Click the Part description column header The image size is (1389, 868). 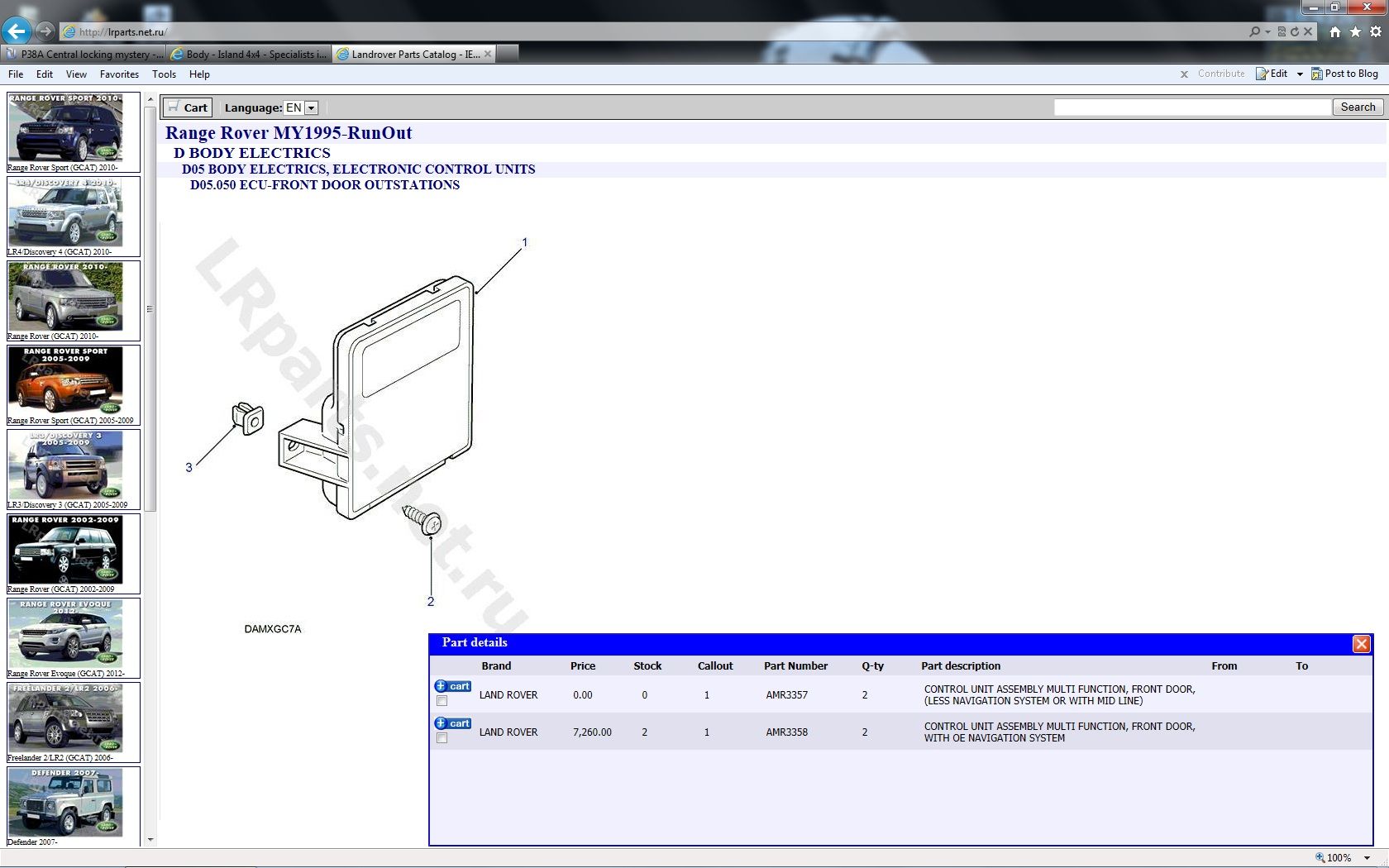tap(961, 665)
